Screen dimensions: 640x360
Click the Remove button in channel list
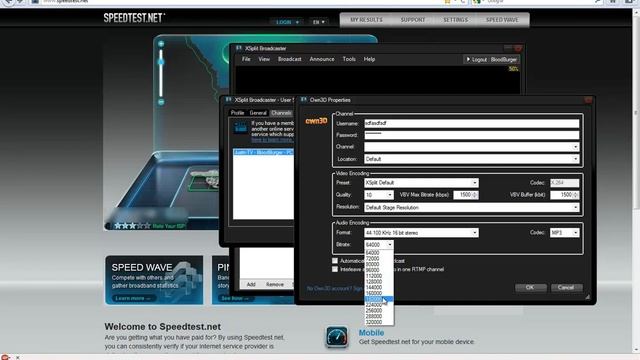(x=275, y=284)
